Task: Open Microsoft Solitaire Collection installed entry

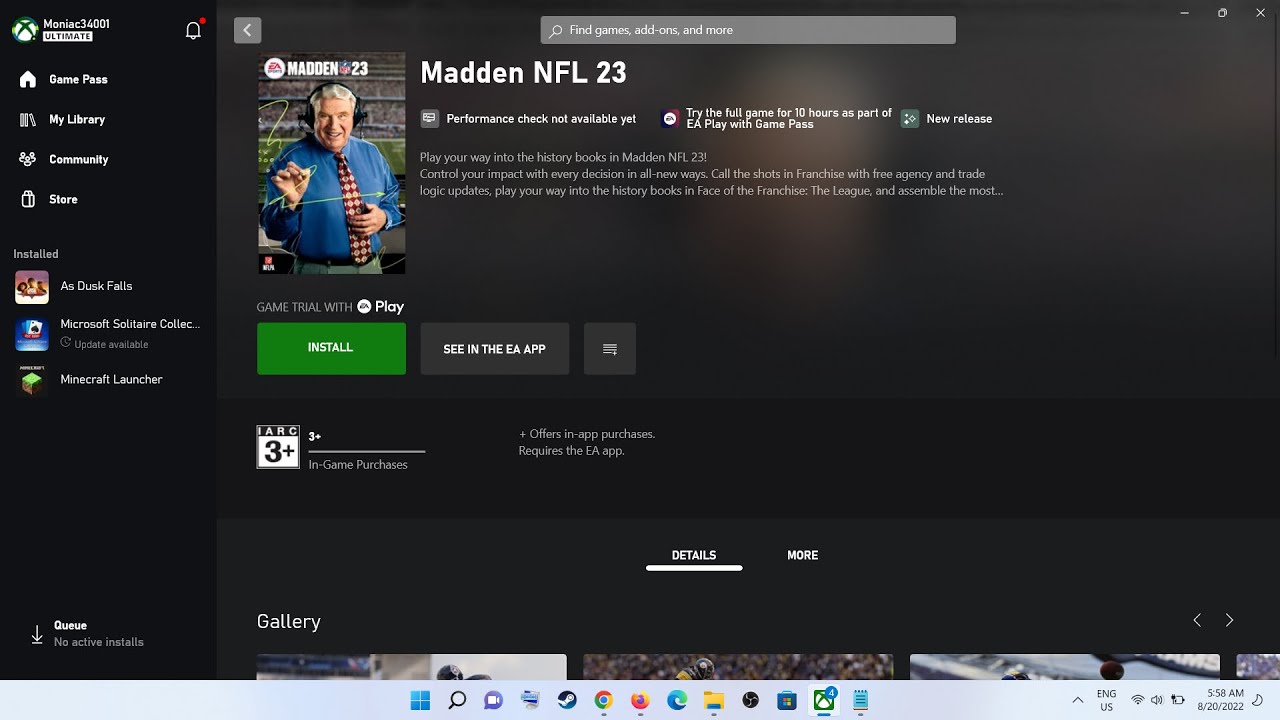Action: 108,333
